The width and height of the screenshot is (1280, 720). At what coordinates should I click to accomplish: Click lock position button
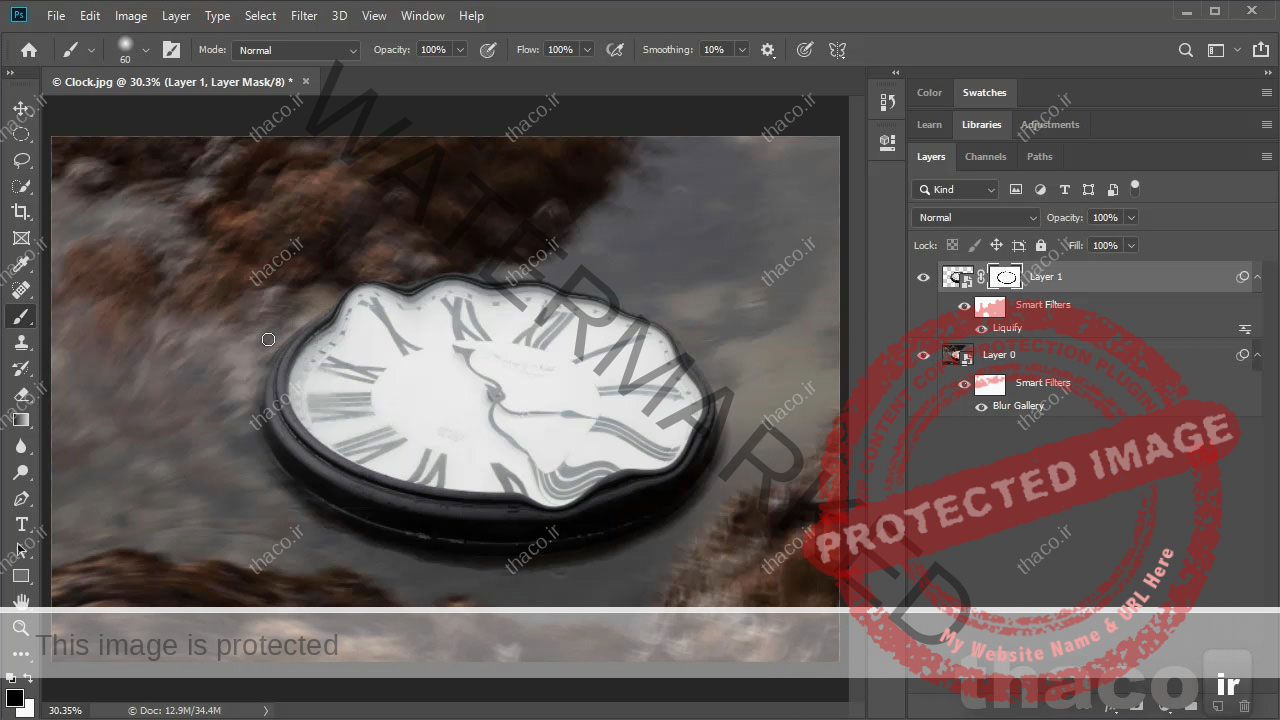coord(996,245)
